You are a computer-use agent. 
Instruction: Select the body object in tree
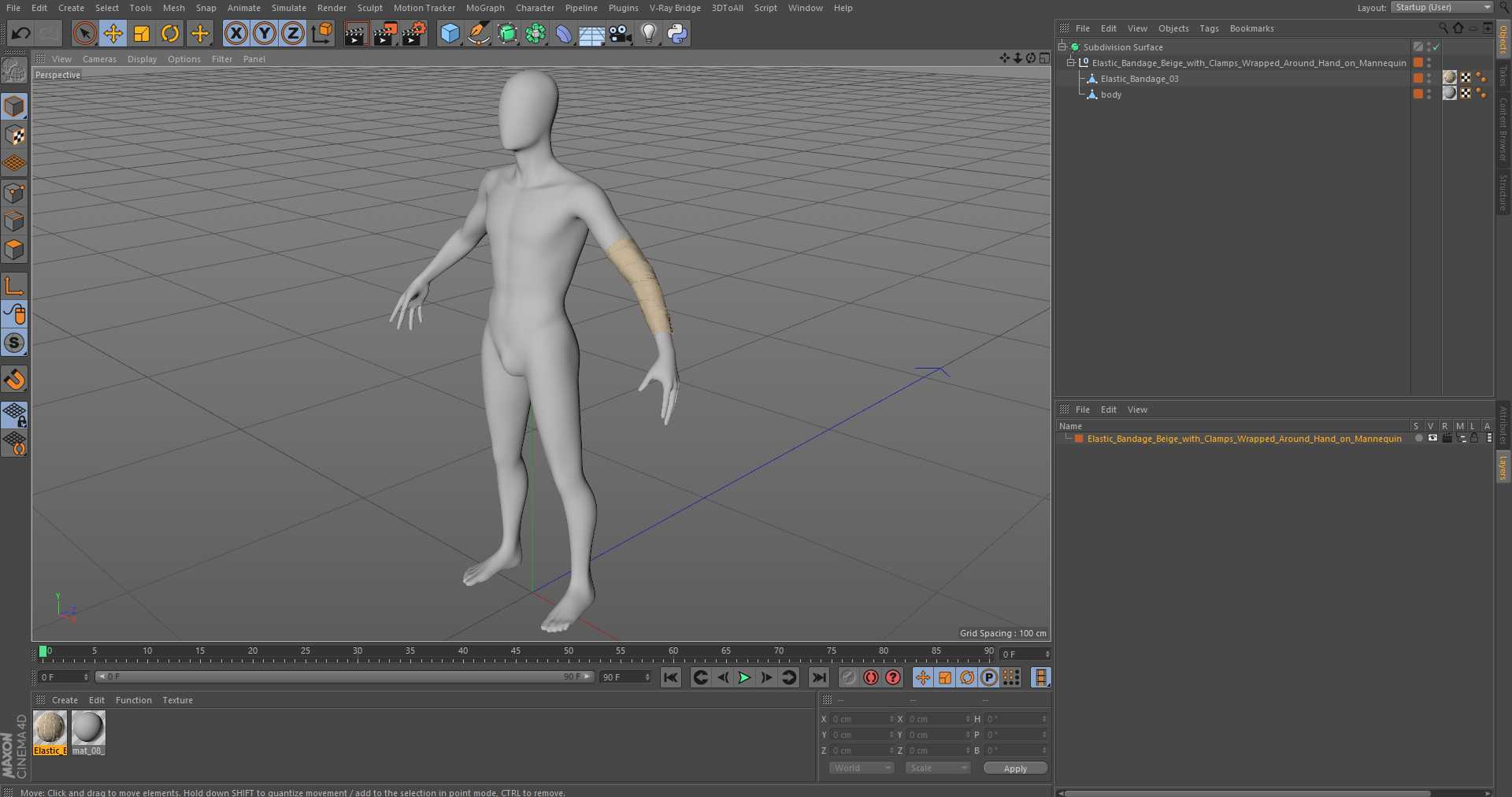point(1110,95)
